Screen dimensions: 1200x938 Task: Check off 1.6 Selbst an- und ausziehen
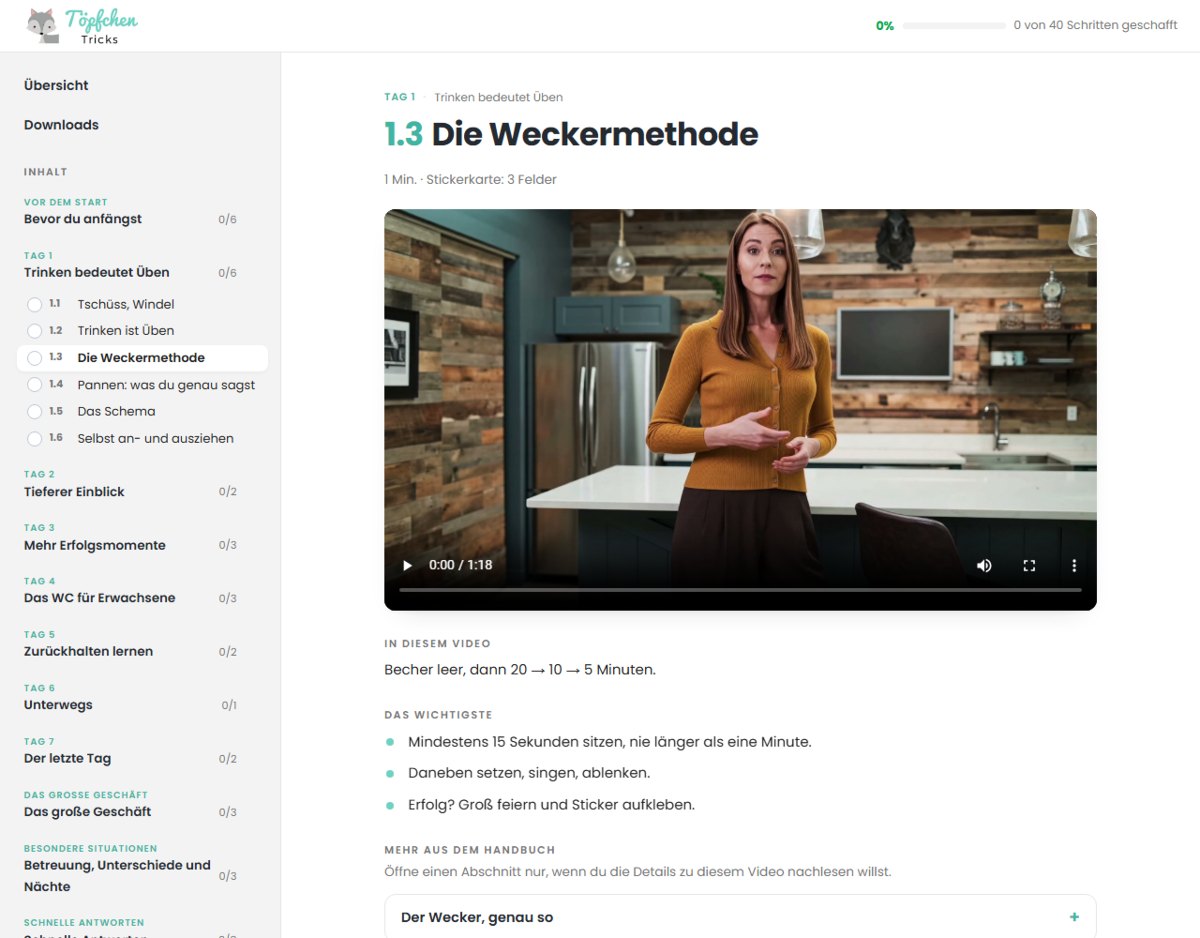click(x=35, y=439)
